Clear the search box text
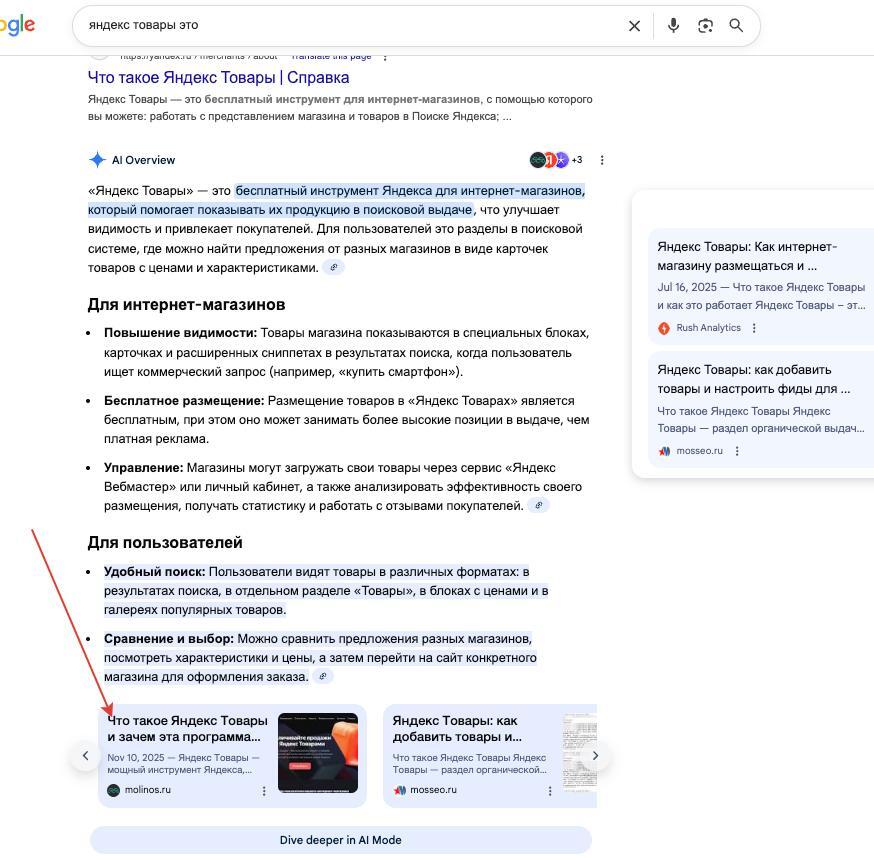This screenshot has width=874, height=860. (x=634, y=26)
